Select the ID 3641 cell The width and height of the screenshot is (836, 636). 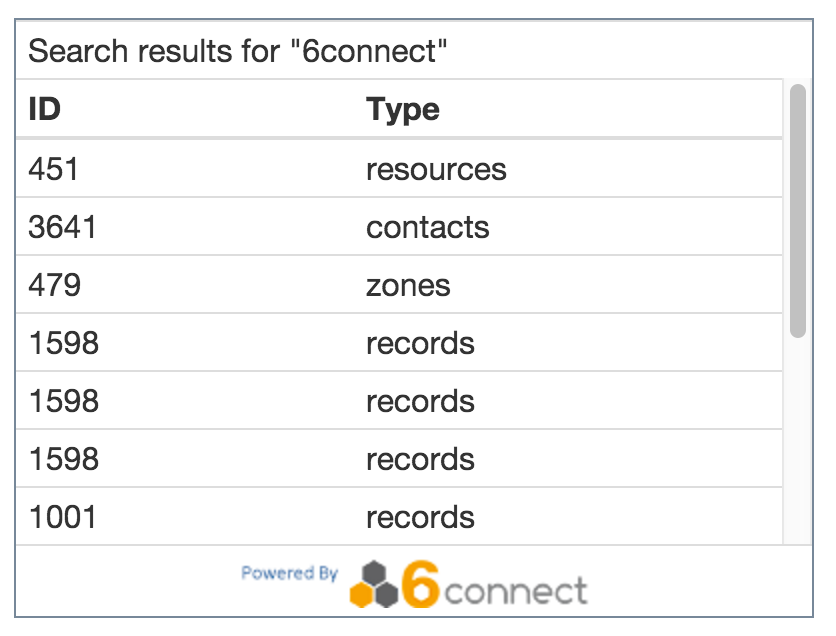point(63,227)
